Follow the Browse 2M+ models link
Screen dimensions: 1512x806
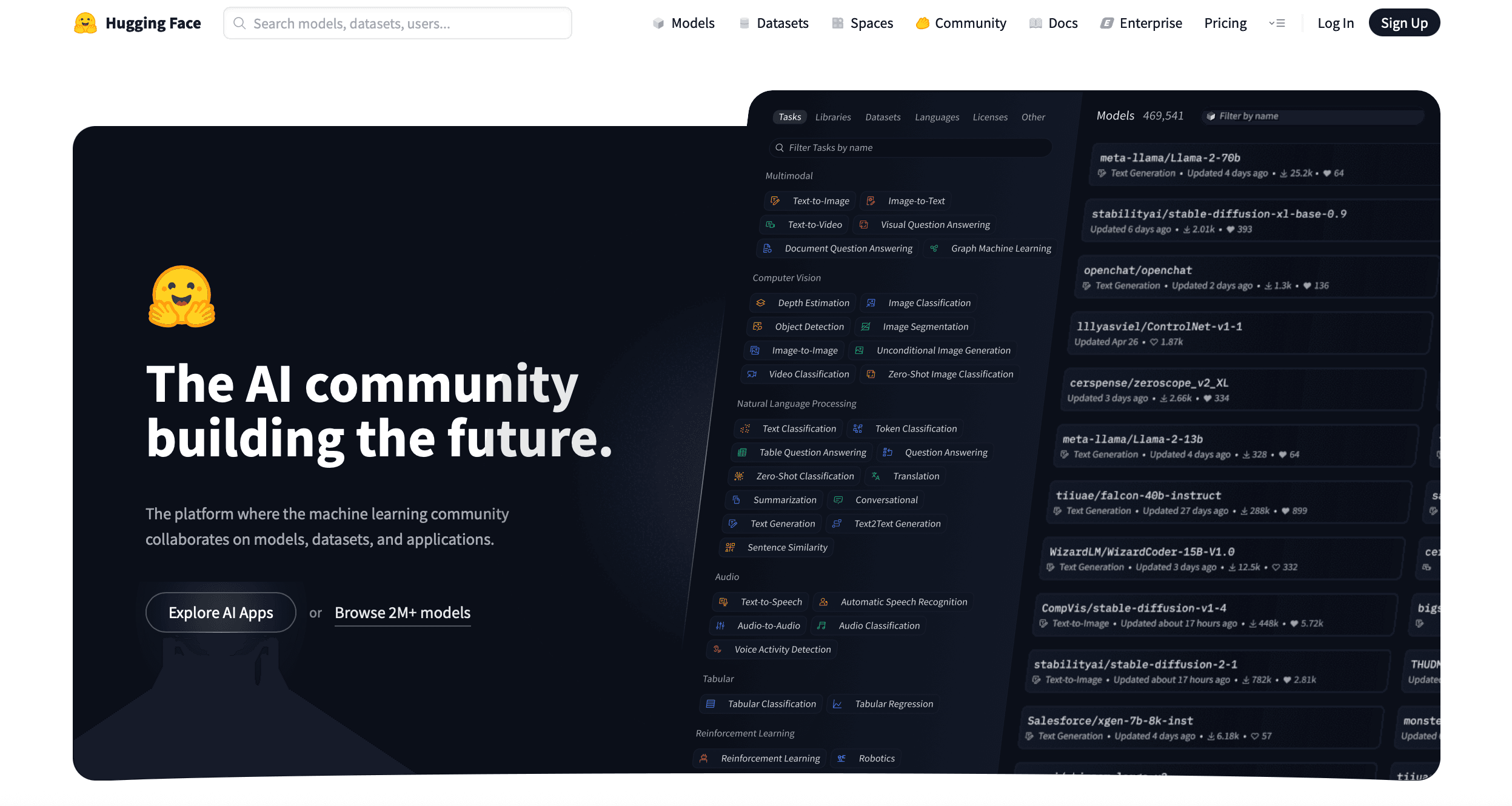coord(403,612)
